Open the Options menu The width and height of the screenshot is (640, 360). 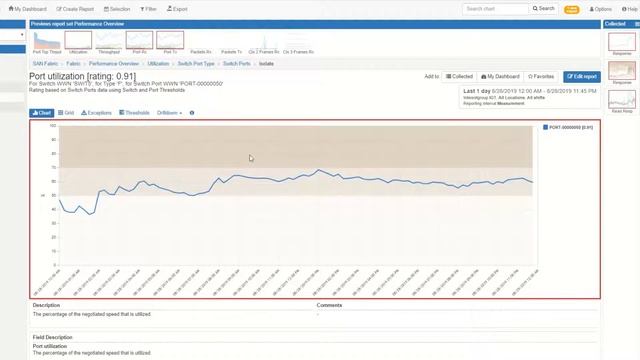pos(600,9)
